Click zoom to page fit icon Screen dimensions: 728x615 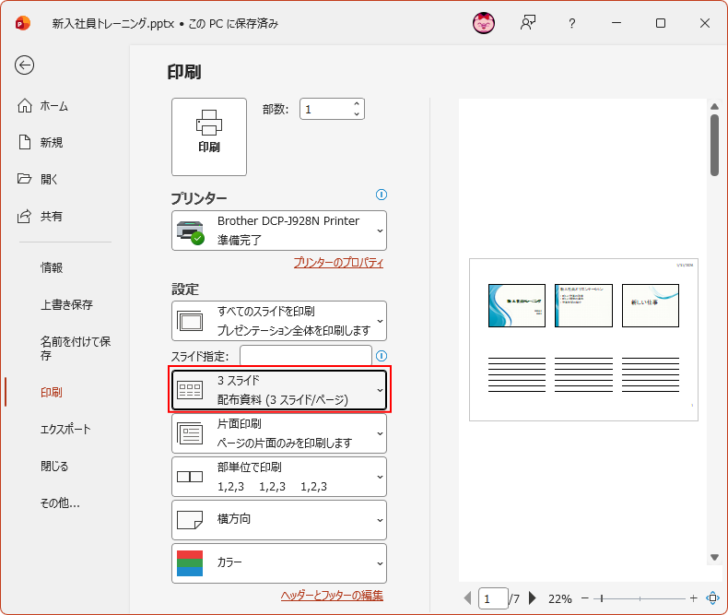coord(712,598)
